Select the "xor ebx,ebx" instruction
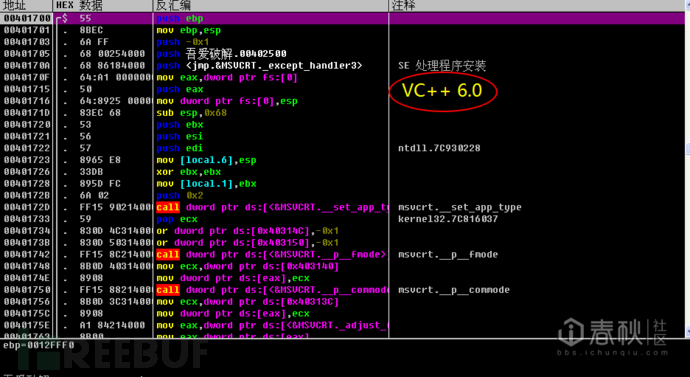The width and height of the screenshot is (690, 377). tap(188, 172)
